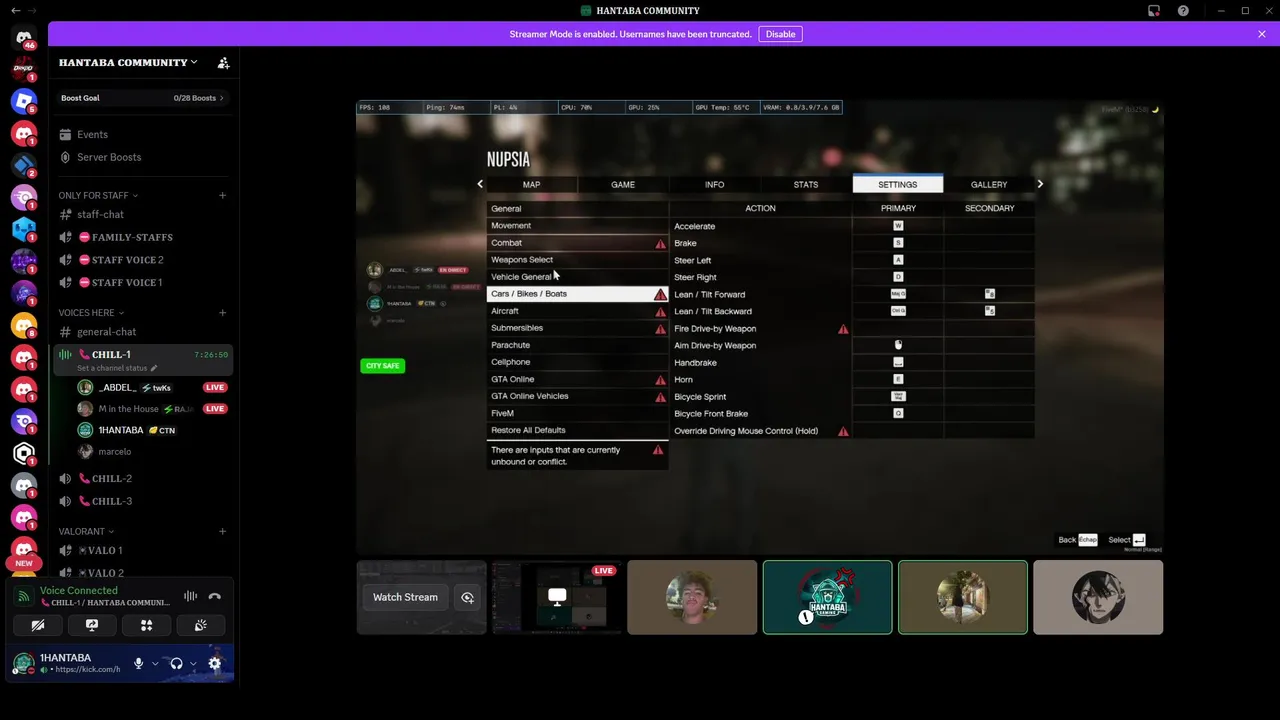Go back with the title bar arrow

point(15,11)
